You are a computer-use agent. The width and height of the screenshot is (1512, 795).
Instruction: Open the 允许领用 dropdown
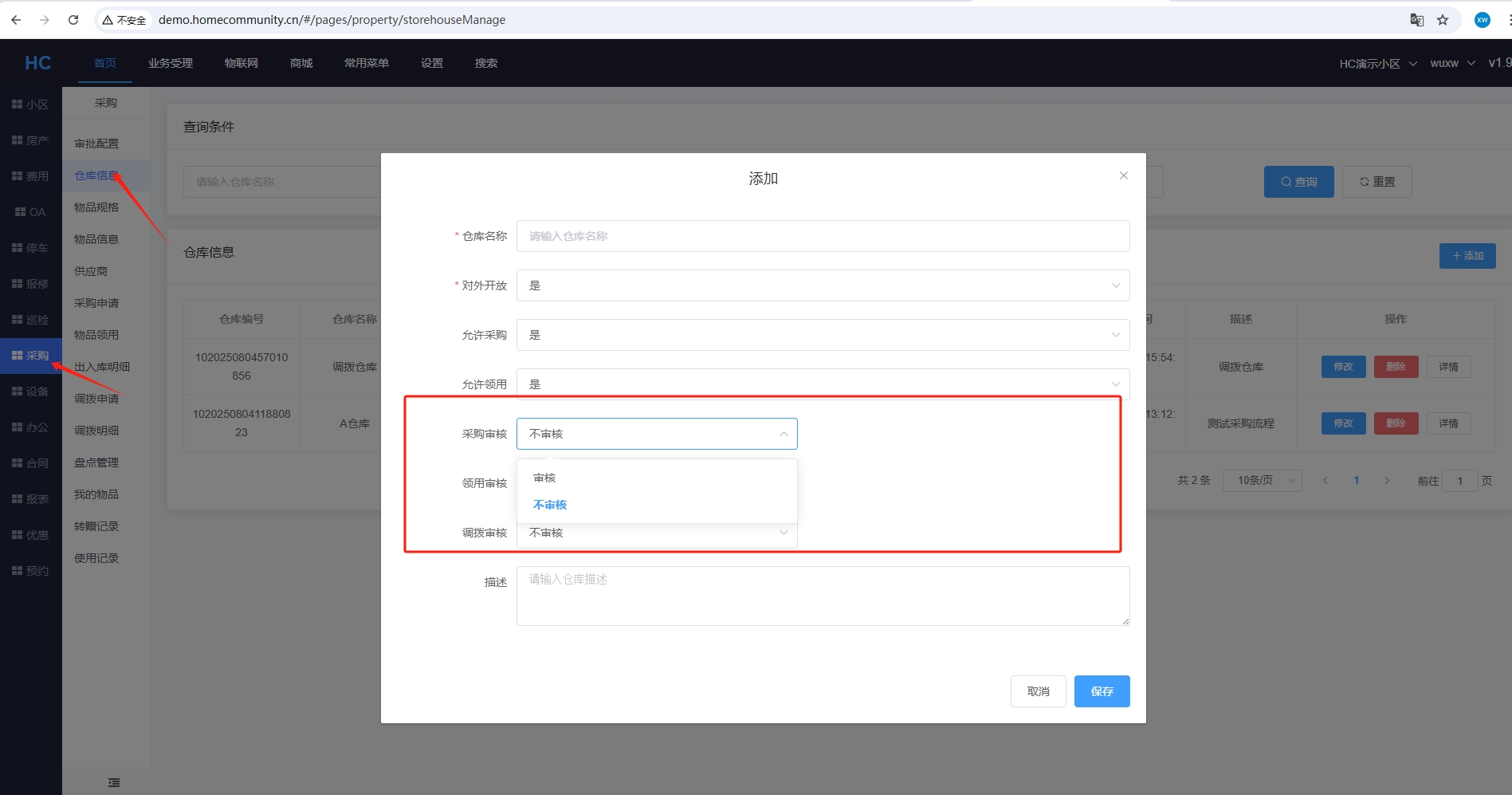click(x=823, y=384)
